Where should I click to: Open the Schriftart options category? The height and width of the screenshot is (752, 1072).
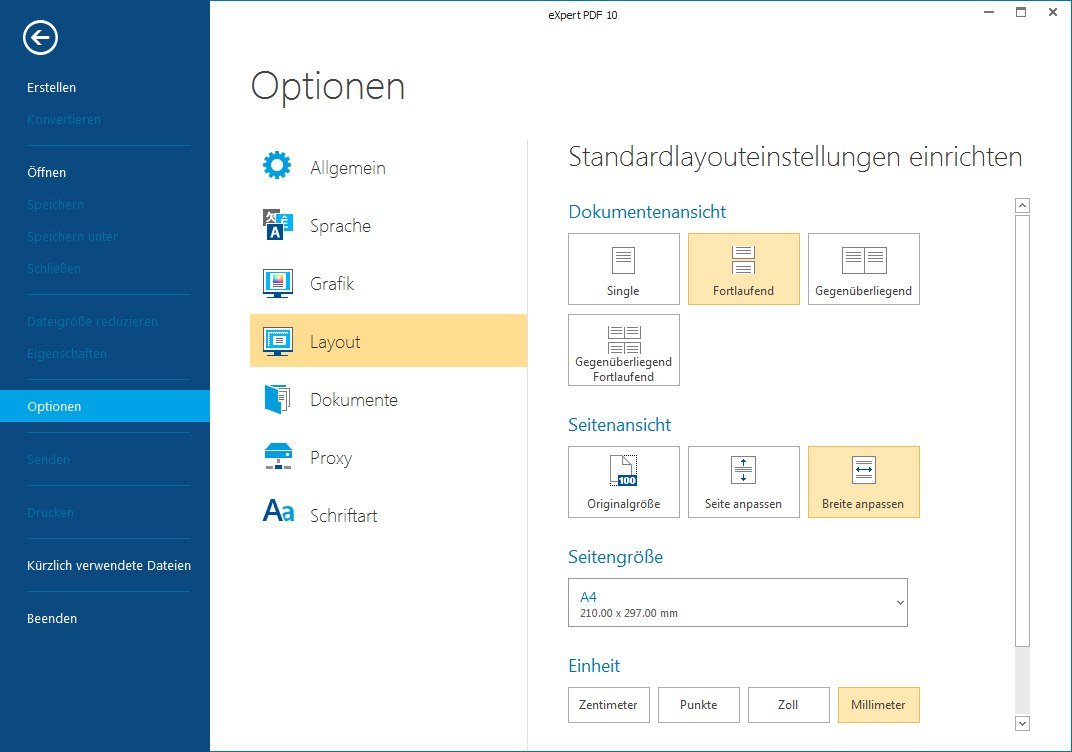tap(388, 515)
